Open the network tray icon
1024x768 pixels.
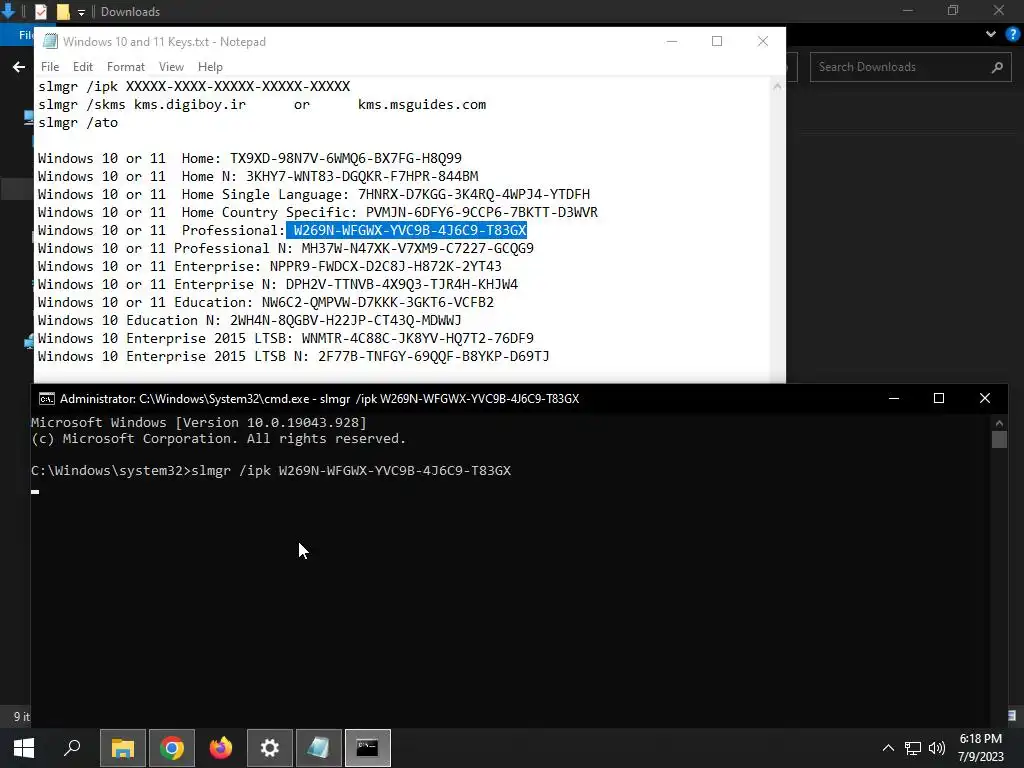(x=912, y=748)
